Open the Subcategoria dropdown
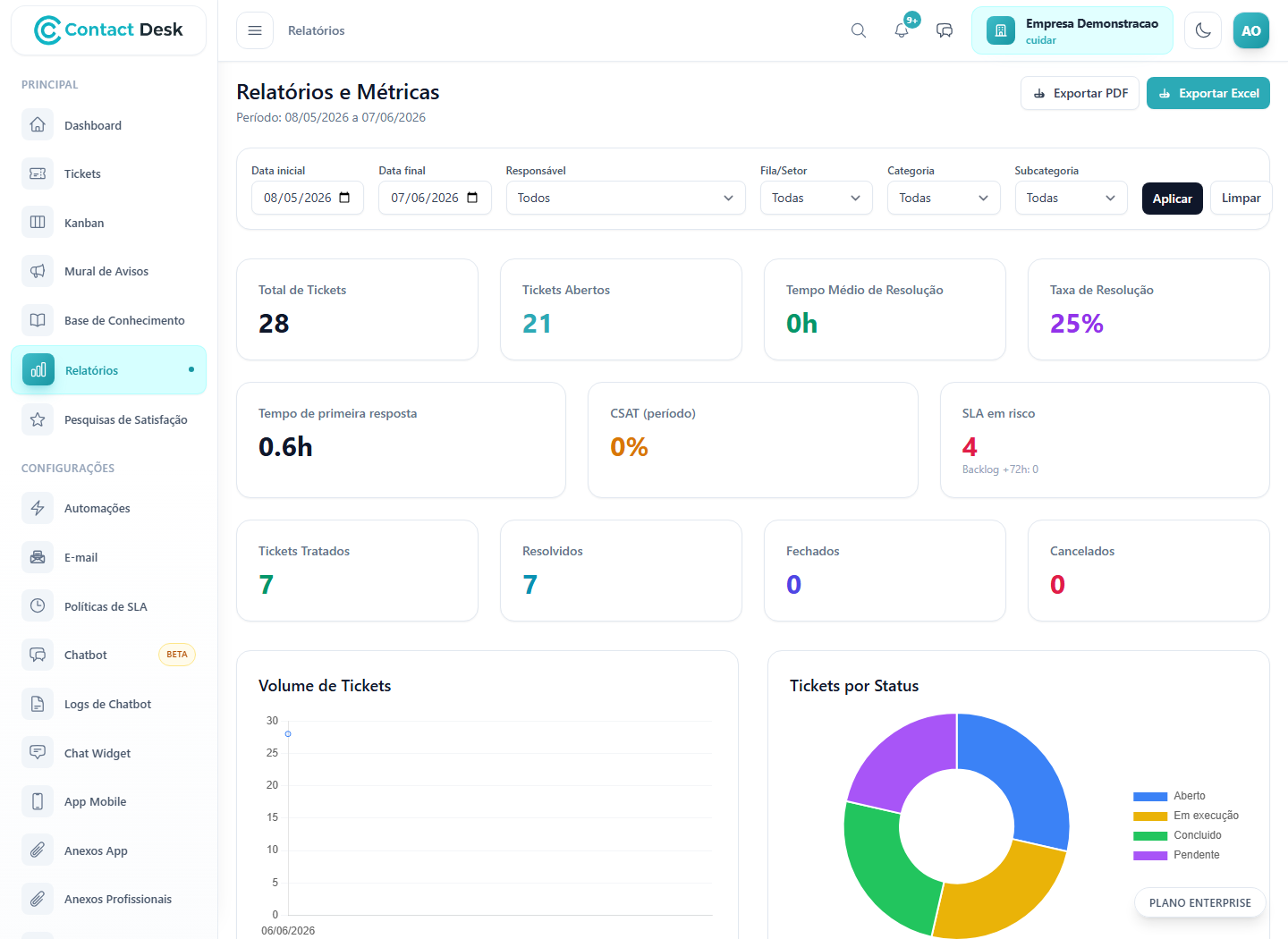1288x939 pixels. tap(1071, 198)
